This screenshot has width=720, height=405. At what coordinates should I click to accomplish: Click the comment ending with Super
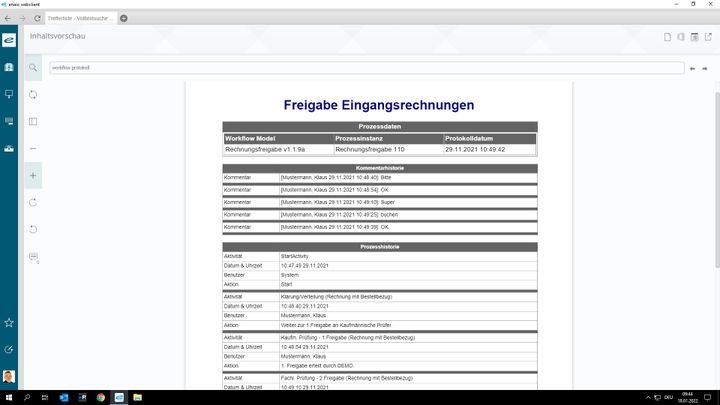[338, 202]
